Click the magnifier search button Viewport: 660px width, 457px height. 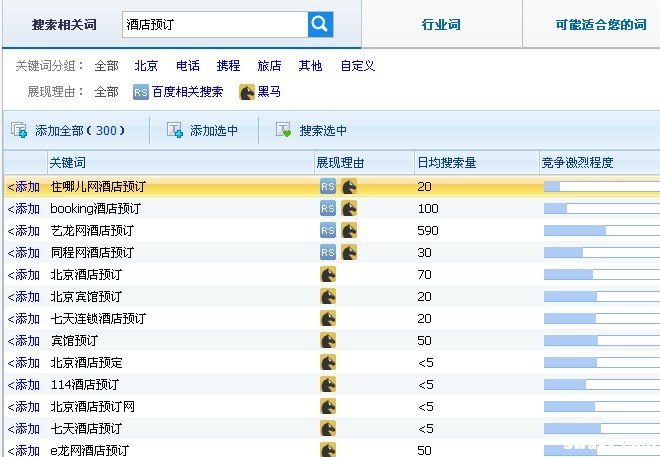[x=320, y=24]
